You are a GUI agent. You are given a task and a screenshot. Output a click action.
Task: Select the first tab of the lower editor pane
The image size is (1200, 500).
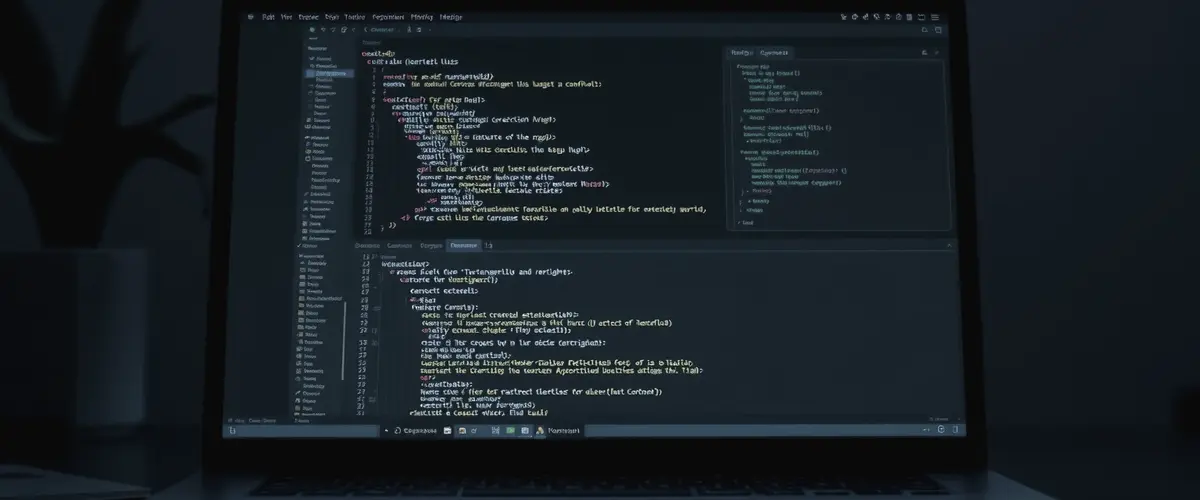click(367, 245)
